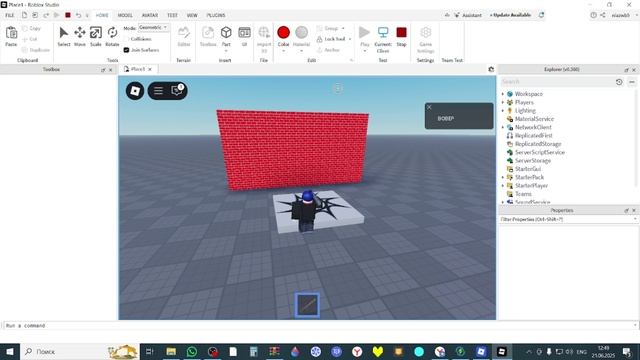Open the Assistant button
This screenshot has width=640, height=360.
point(468,15)
